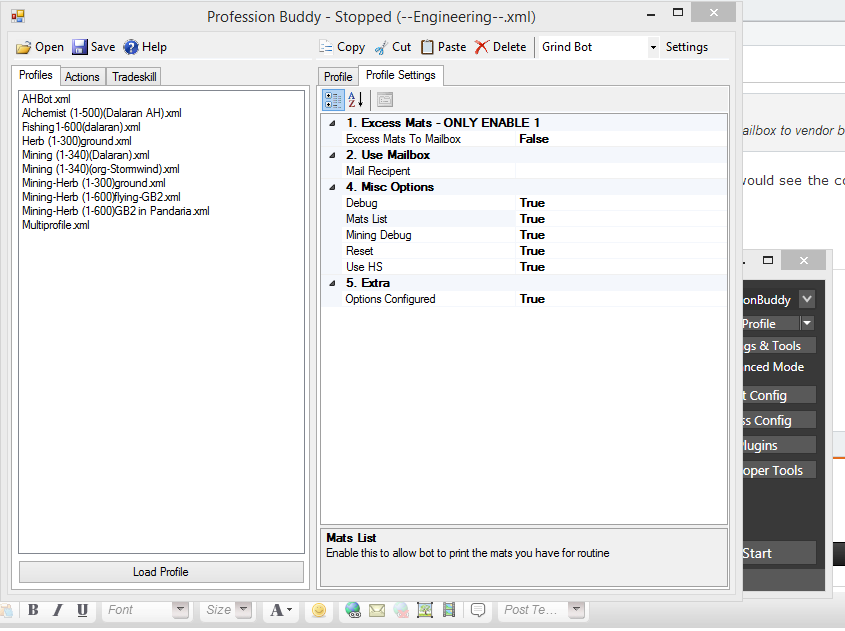Image resolution: width=845 pixels, height=631 pixels.
Task: Remove link using the faded globe icon
Action: 400,609
